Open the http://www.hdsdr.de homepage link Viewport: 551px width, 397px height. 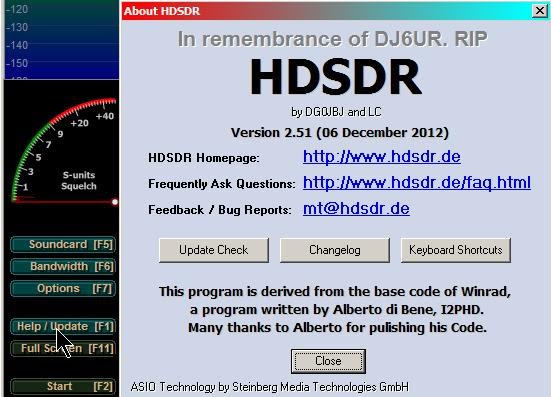tap(382, 157)
